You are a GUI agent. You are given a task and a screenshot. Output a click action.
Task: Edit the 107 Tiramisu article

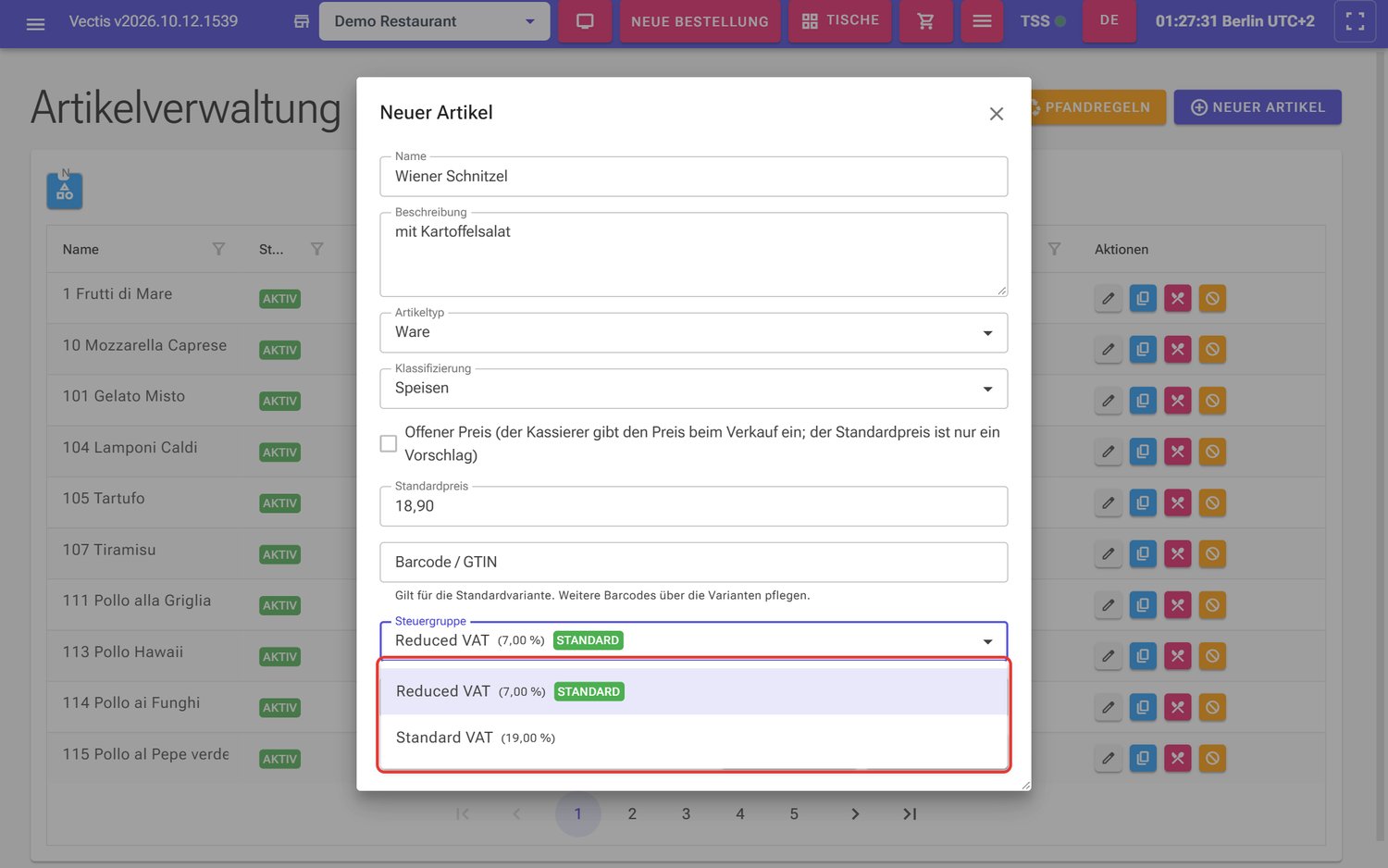click(x=1108, y=554)
